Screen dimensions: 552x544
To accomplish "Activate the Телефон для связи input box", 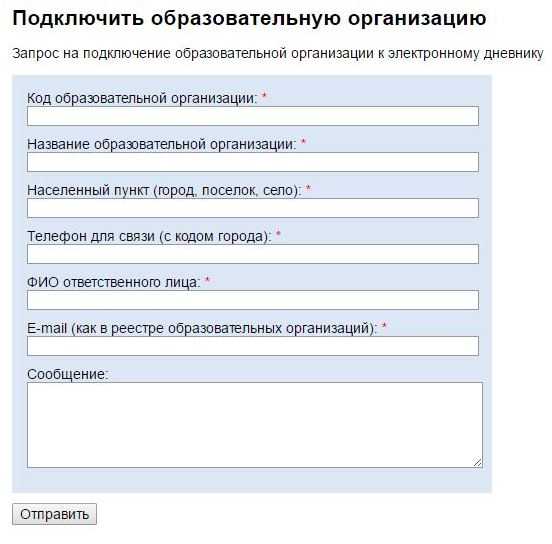I will pyautogui.click(x=253, y=254).
